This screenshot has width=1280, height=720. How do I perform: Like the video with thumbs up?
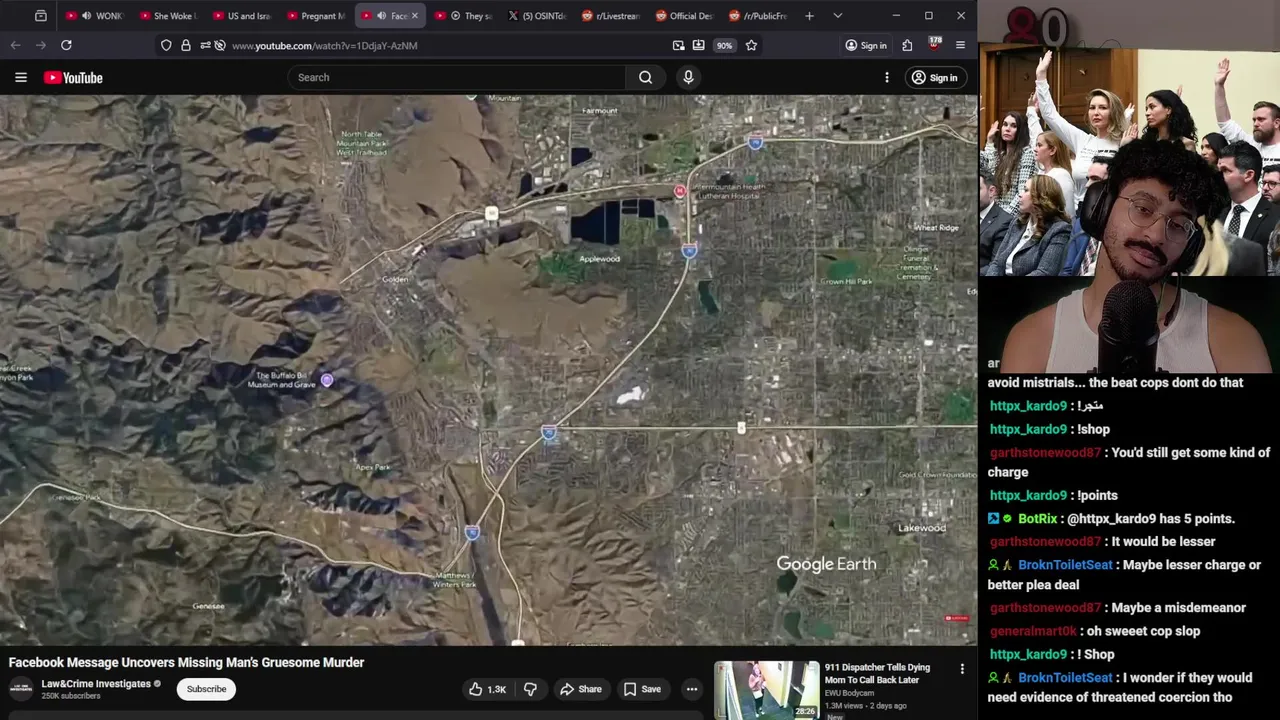point(487,689)
